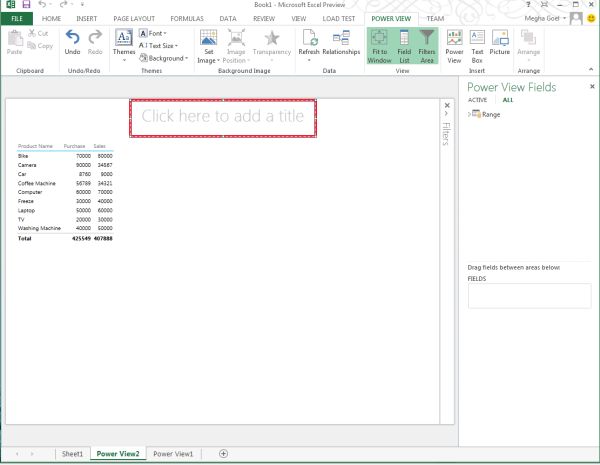The image size is (600, 465).
Task: Show ALL fields list
Action: point(508,100)
